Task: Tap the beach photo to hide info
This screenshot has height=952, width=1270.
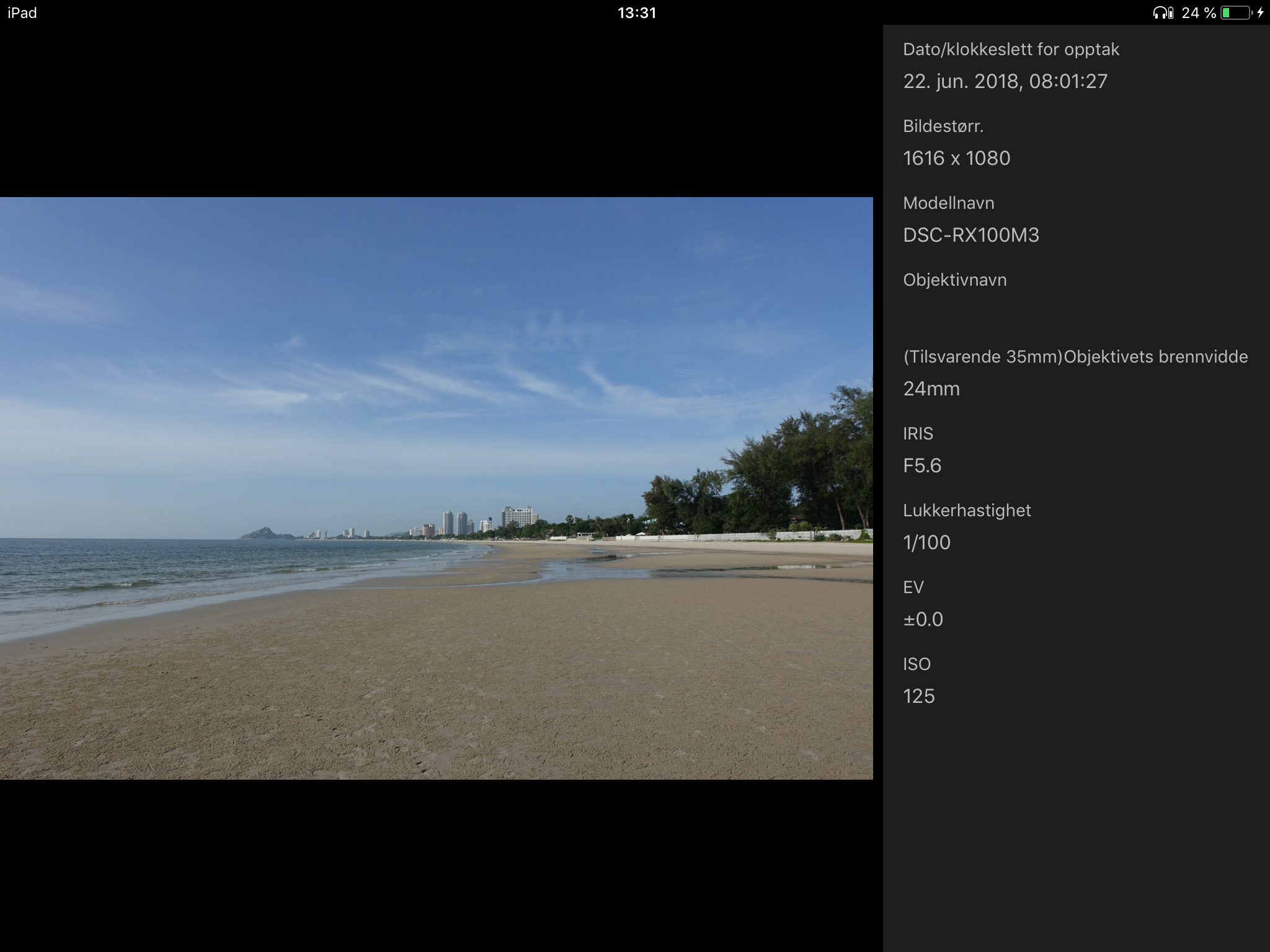Action: pyautogui.click(x=436, y=488)
